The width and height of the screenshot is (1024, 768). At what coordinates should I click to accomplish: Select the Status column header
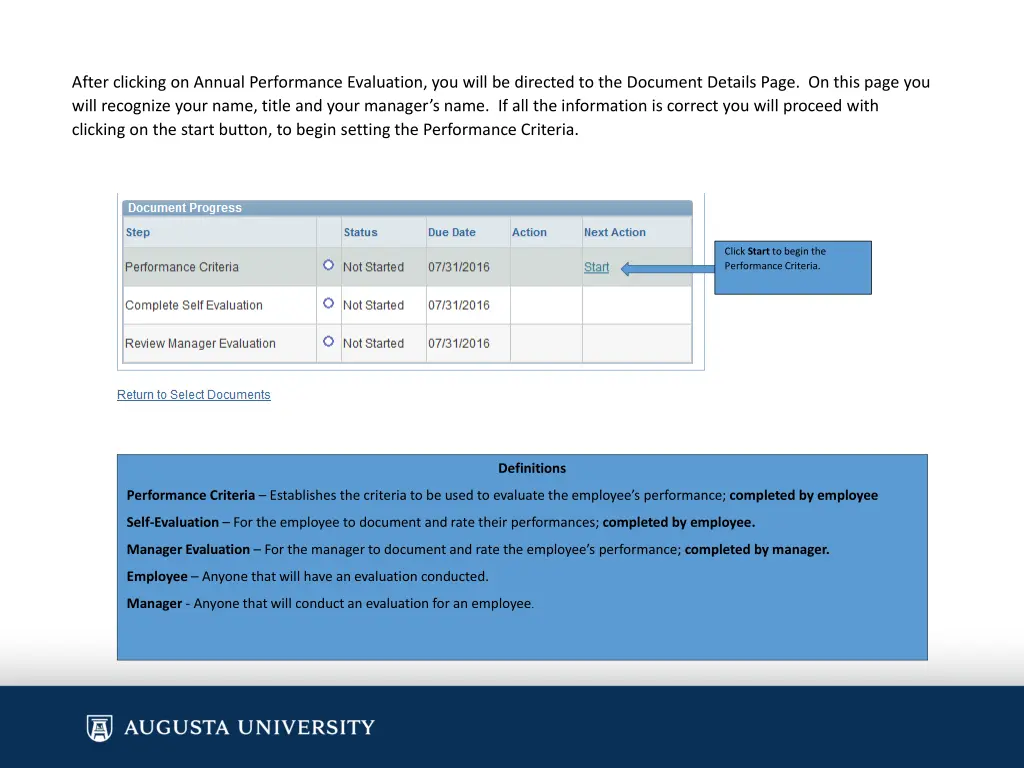coord(360,233)
